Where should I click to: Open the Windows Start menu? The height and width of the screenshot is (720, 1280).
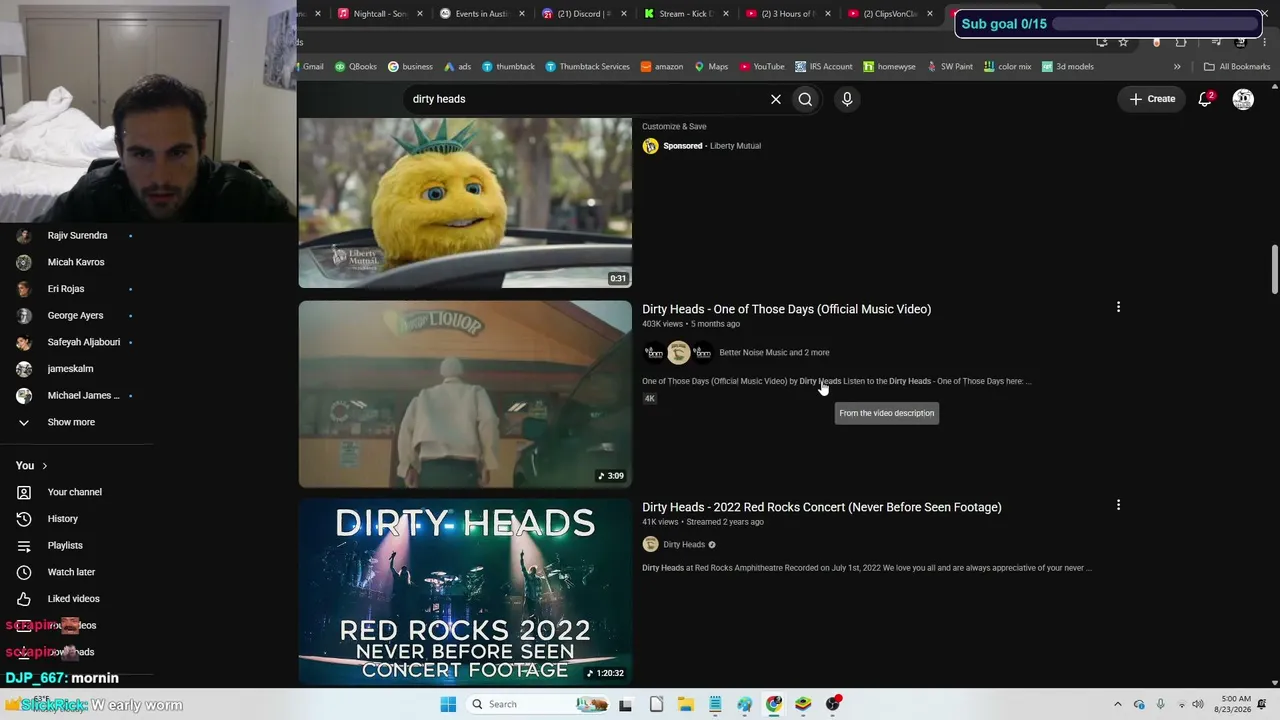(448, 704)
